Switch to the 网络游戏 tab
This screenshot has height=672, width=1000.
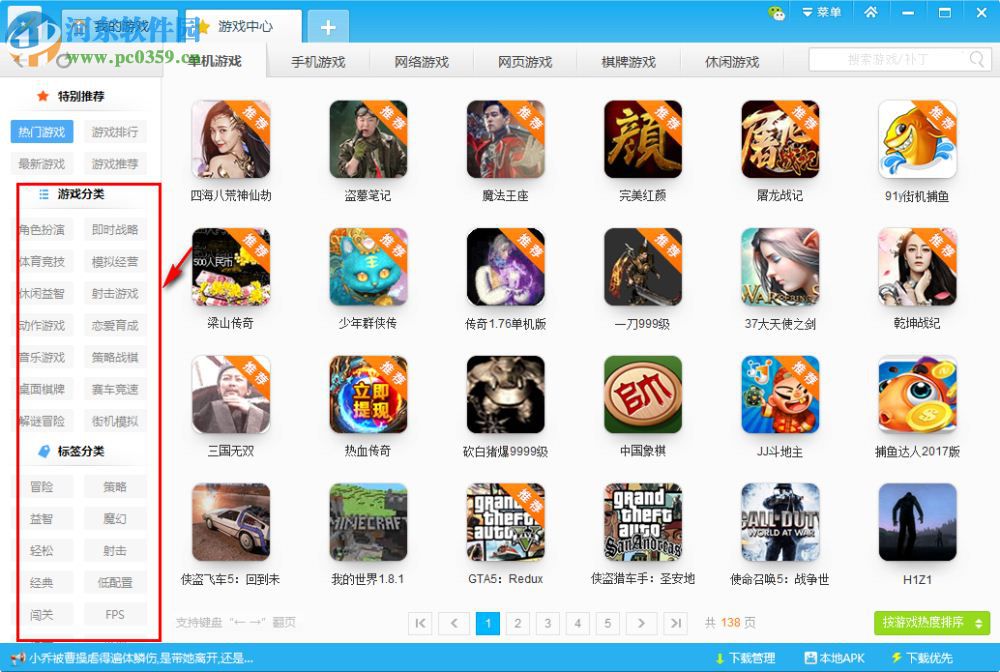coord(422,61)
